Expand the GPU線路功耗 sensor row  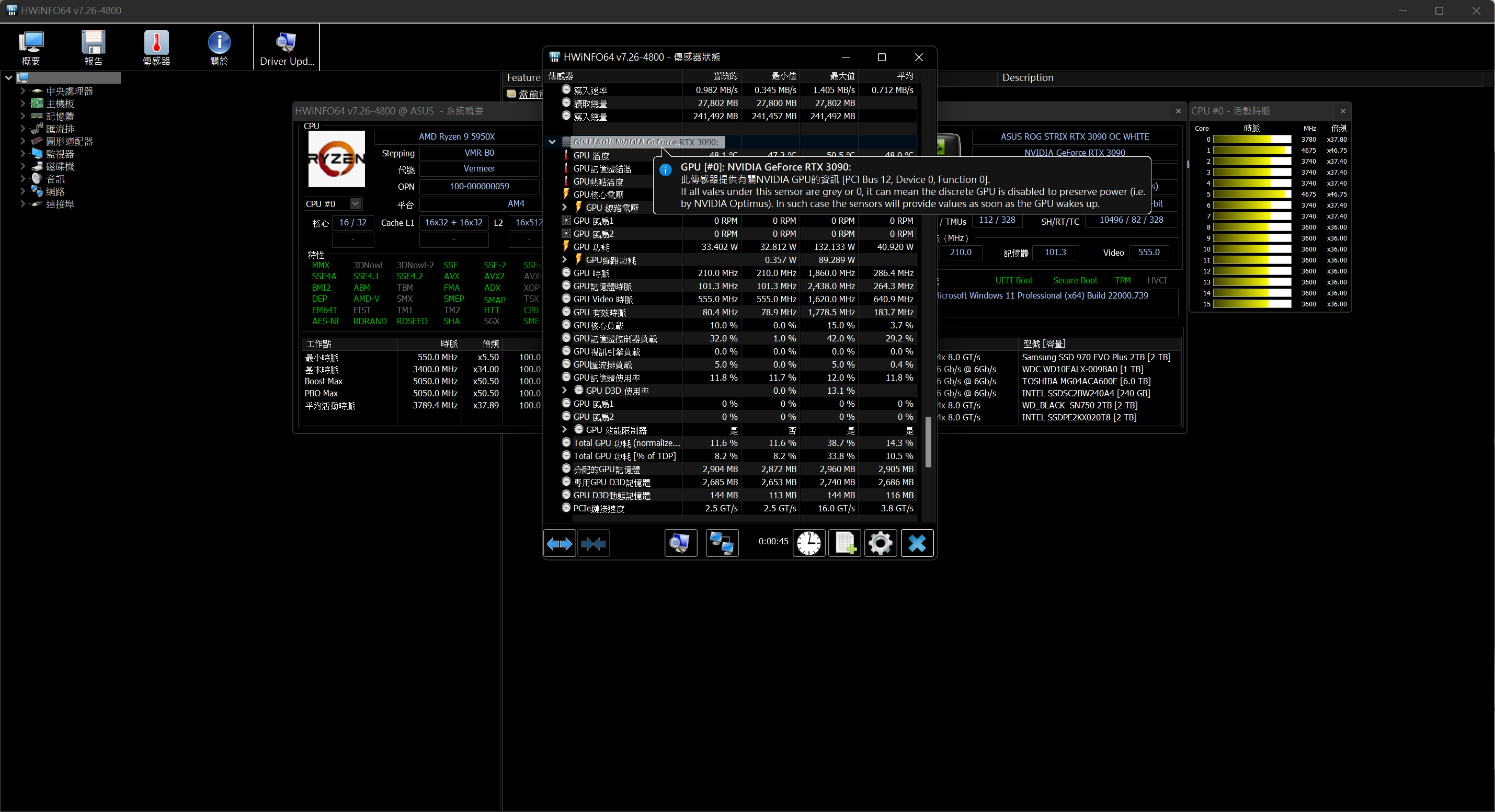(564, 259)
